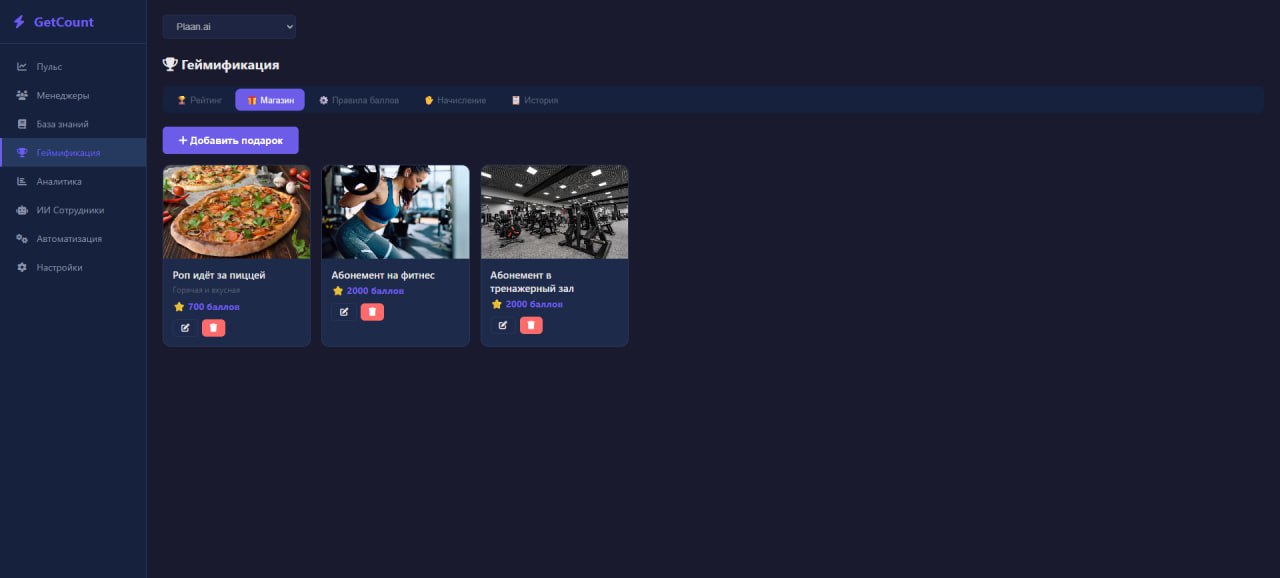Edit the Абонемент в тренажерный зал gift
Image resolution: width=1280 pixels, height=578 pixels.
[503, 325]
